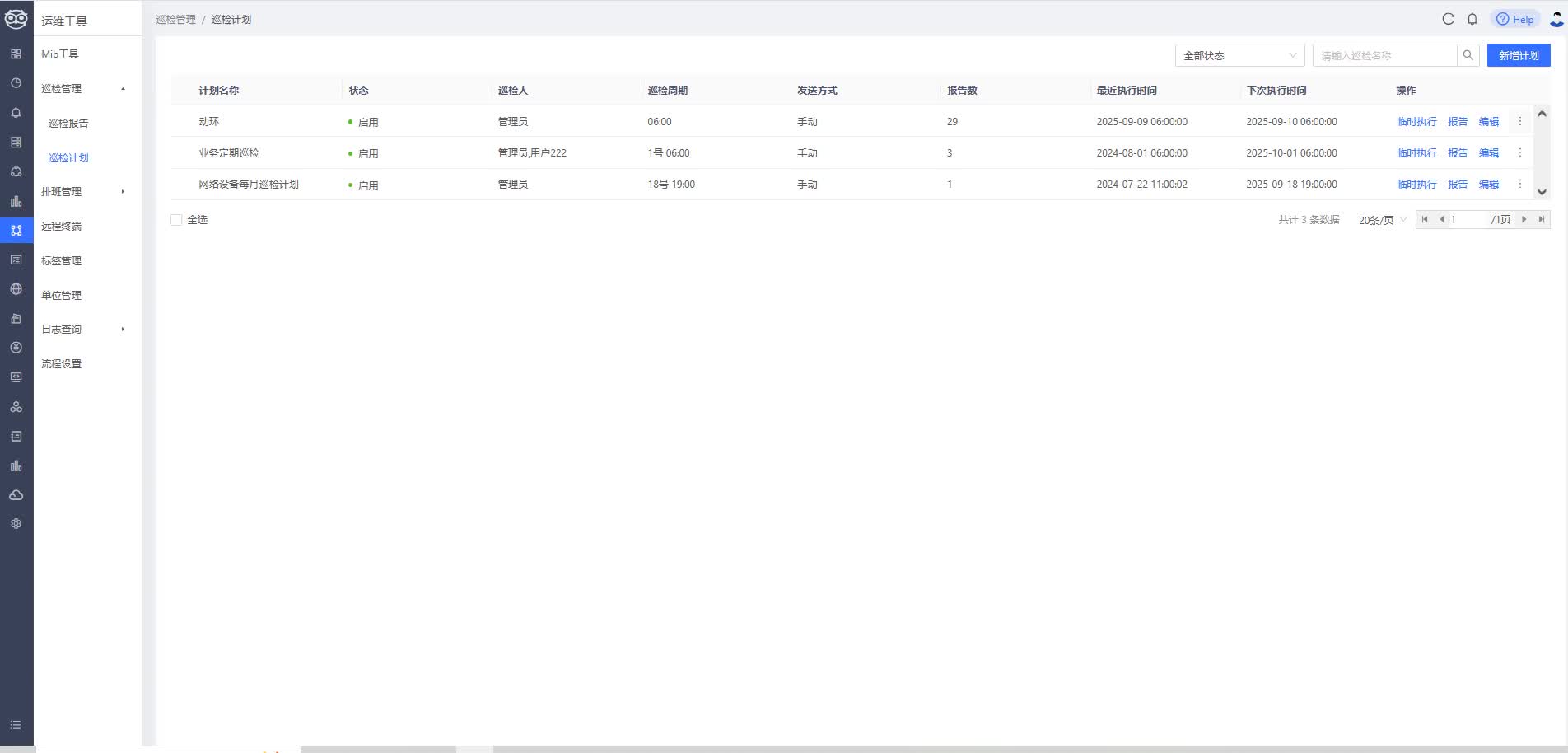1568x753 pixels.
Task: Open the cloud icon in left rail
Action: (16, 495)
